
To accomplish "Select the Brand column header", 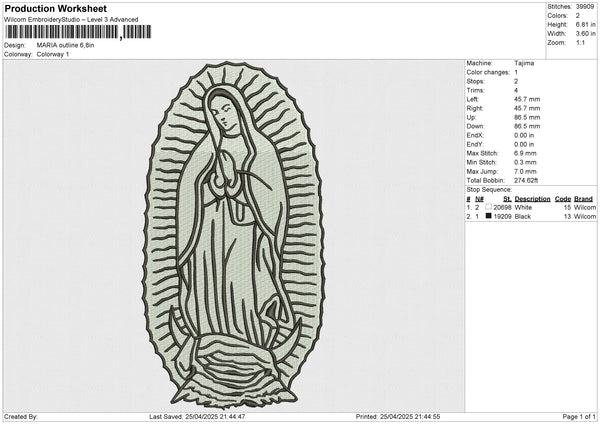I will pyautogui.click(x=585, y=198).
